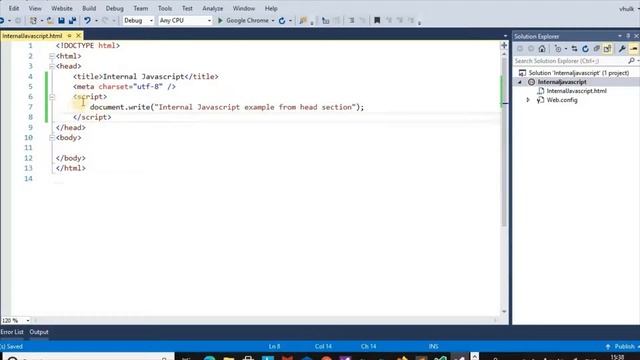Image resolution: width=640 pixels, height=360 pixels.
Task: Click the split editor handle above scrollbar
Action: [504, 45]
